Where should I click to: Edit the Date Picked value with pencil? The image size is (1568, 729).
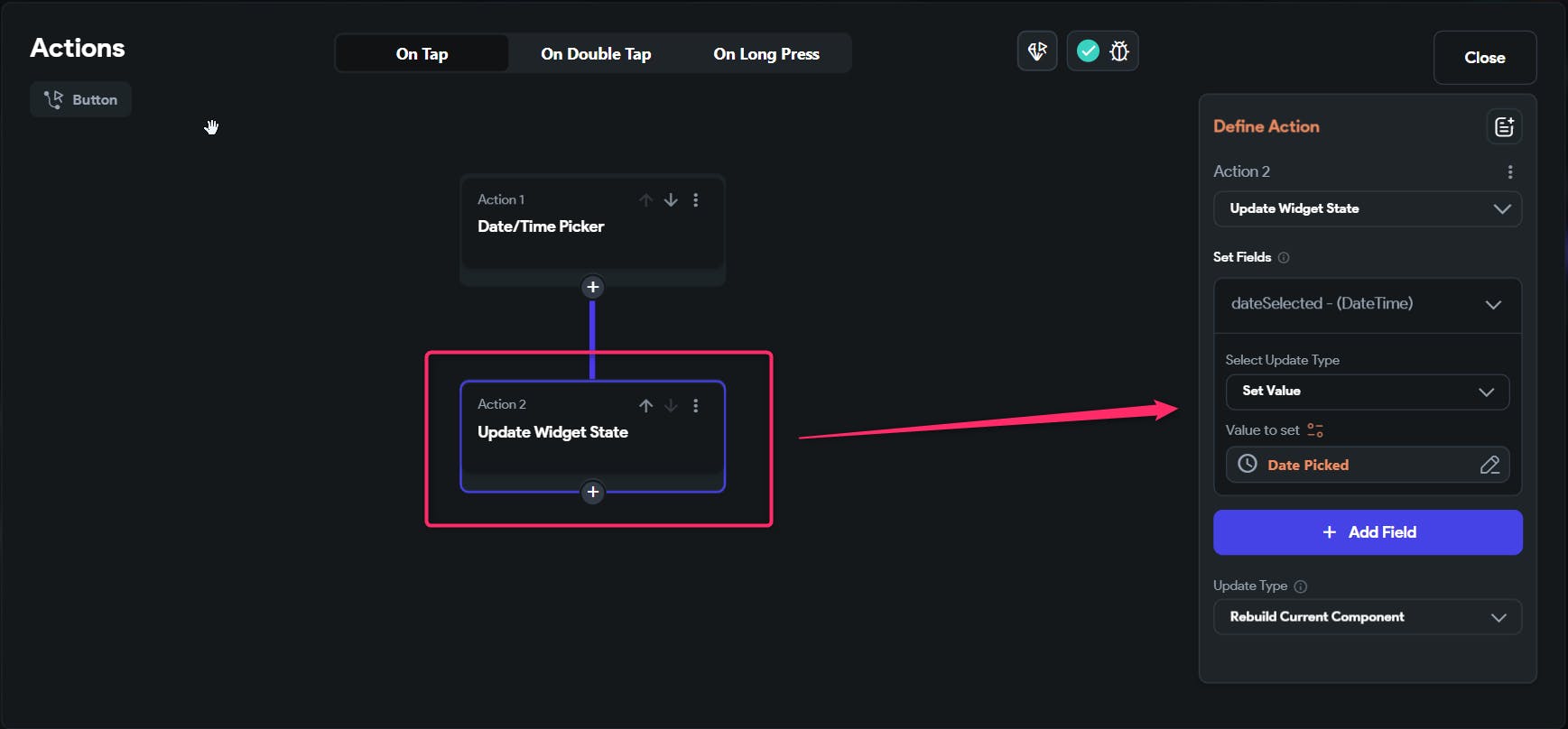click(x=1489, y=465)
